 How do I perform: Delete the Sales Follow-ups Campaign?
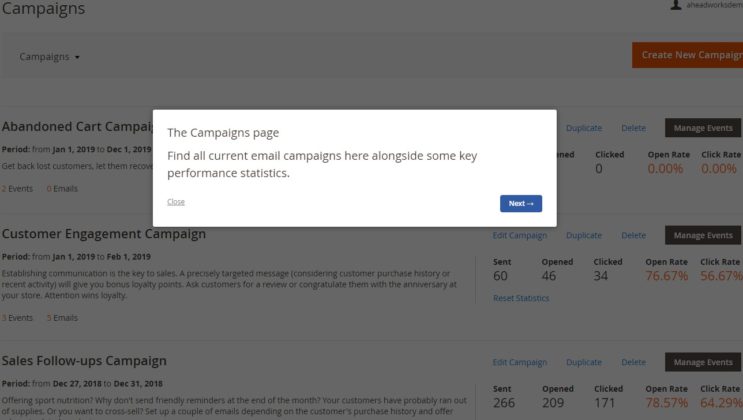point(633,363)
